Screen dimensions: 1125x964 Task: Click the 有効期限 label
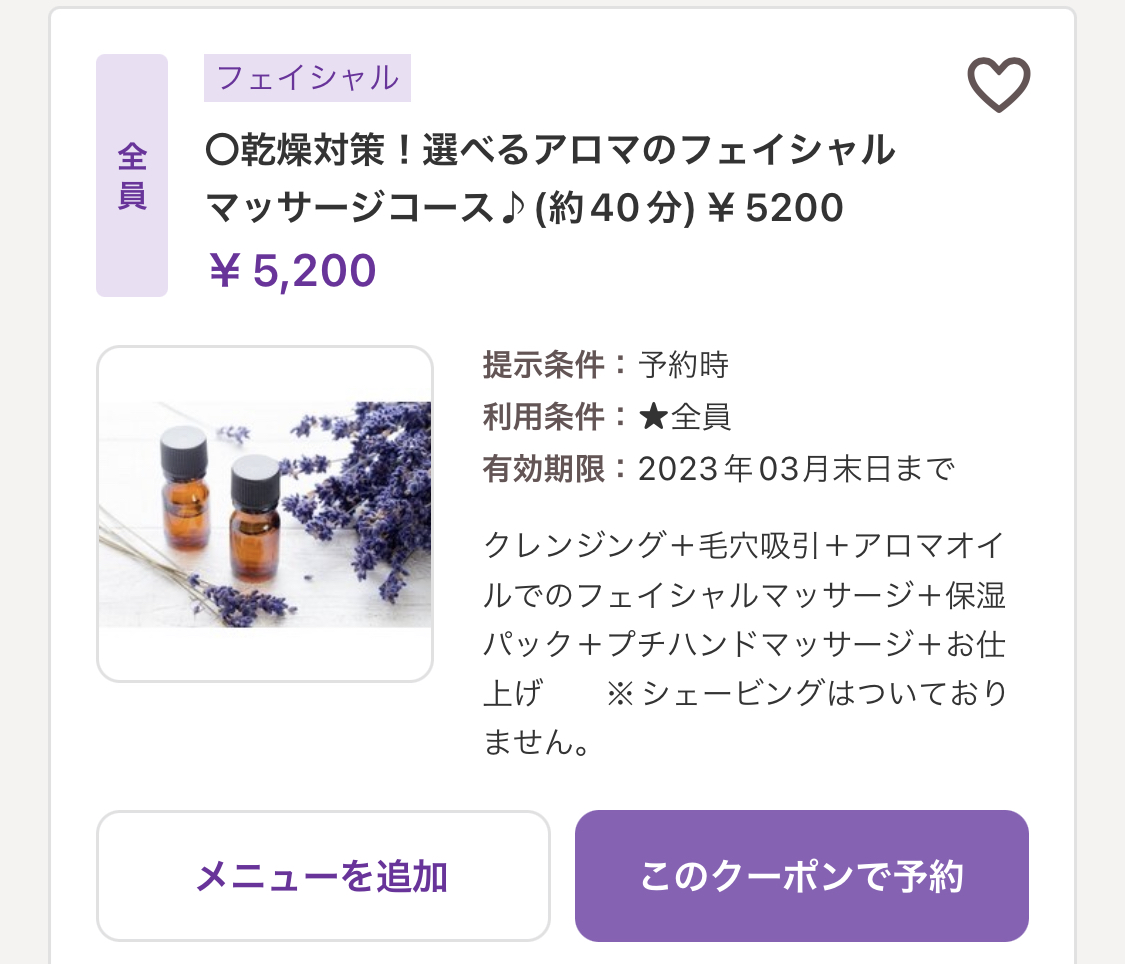tap(544, 469)
